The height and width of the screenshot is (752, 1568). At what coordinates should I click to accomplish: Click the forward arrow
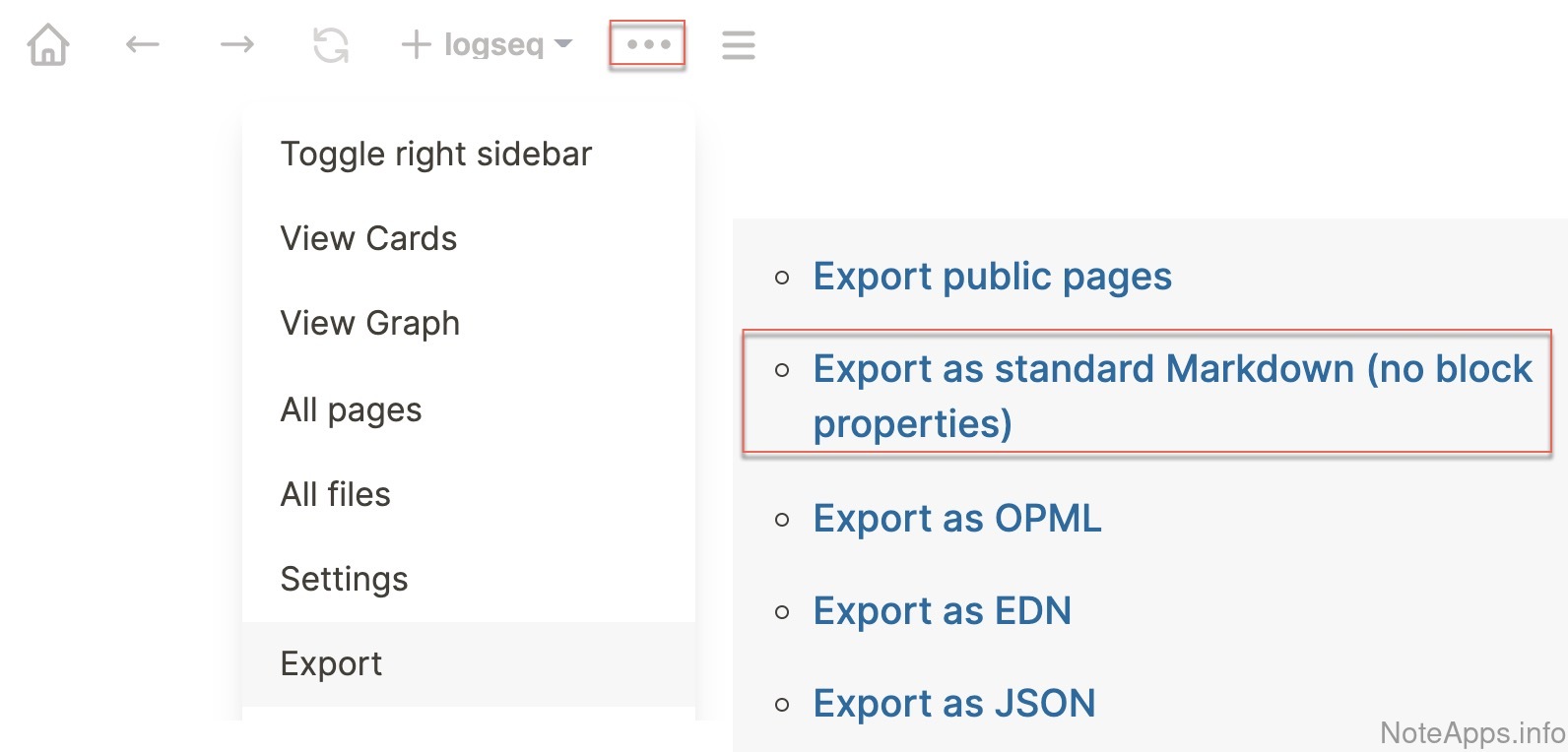pyautogui.click(x=236, y=44)
